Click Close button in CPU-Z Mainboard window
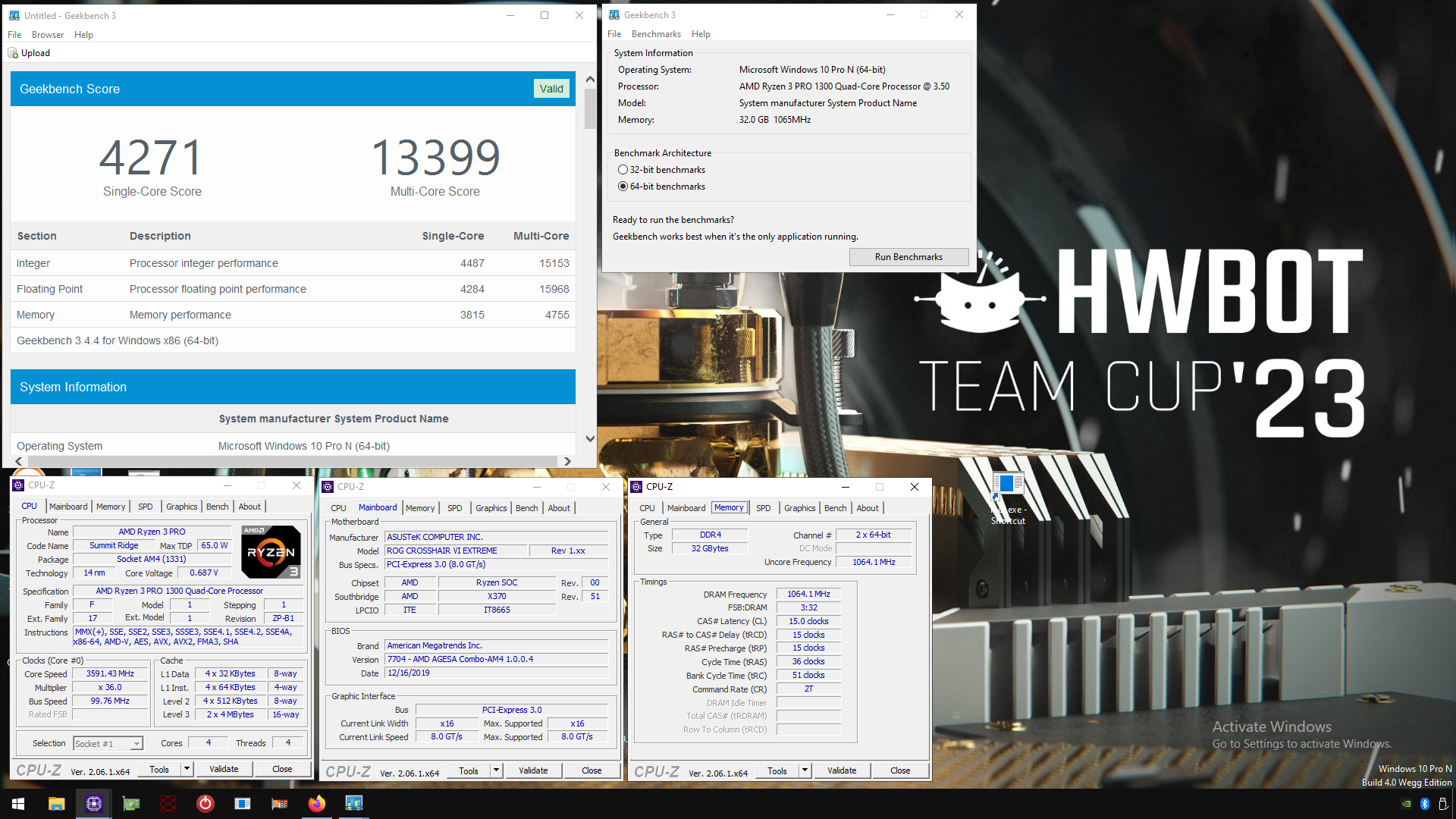Image resolution: width=1456 pixels, height=819 pixels. pyautogui.click(x=591, y=770)
